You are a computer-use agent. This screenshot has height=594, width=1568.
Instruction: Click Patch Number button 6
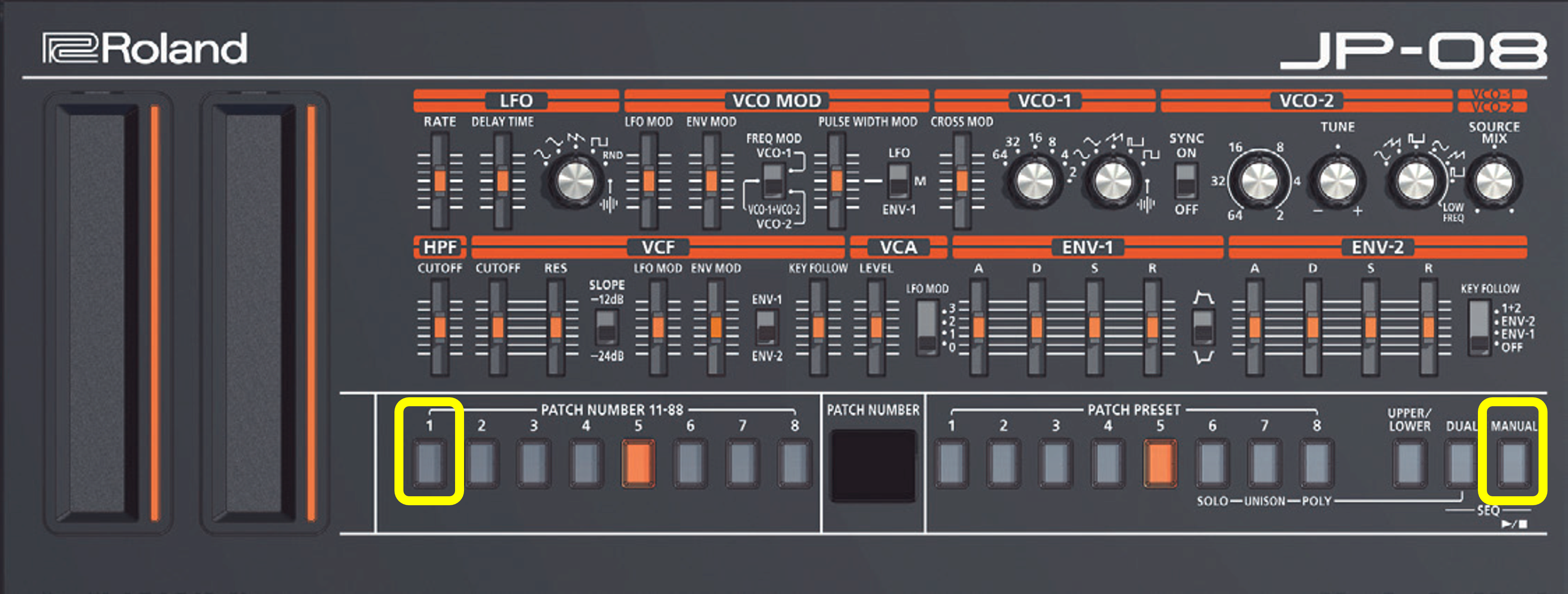pos(690,464)
